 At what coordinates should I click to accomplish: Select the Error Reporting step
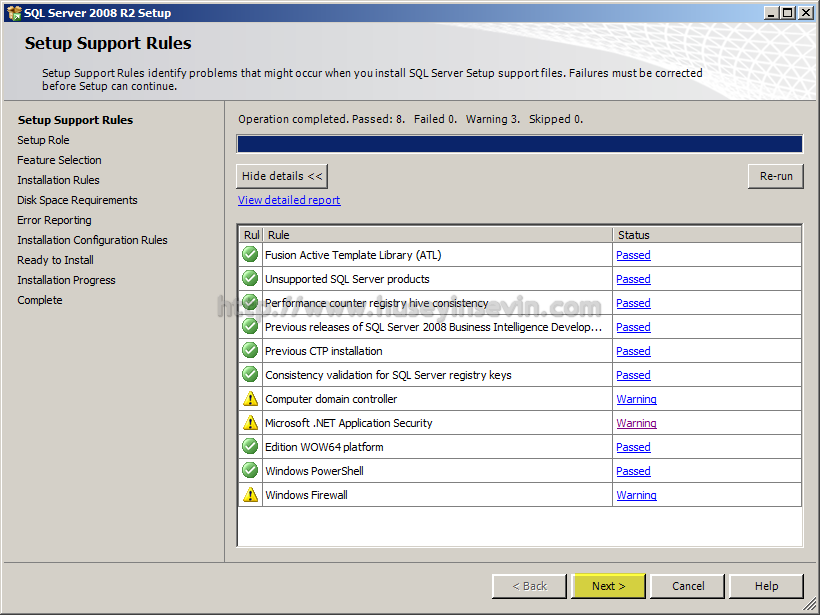[54, 220]
